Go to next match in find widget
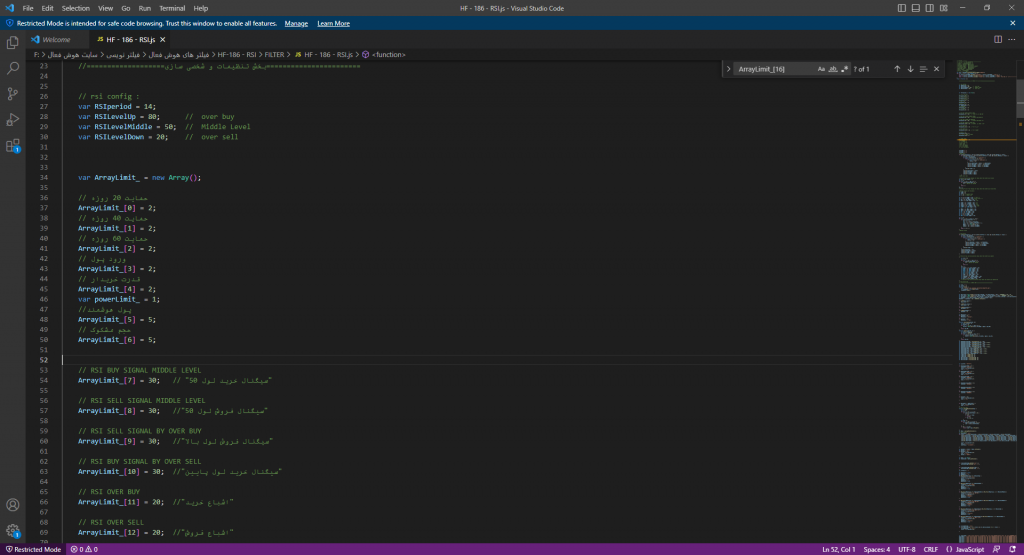Screen dimensions: 1024x555 (x=910, y=69)
